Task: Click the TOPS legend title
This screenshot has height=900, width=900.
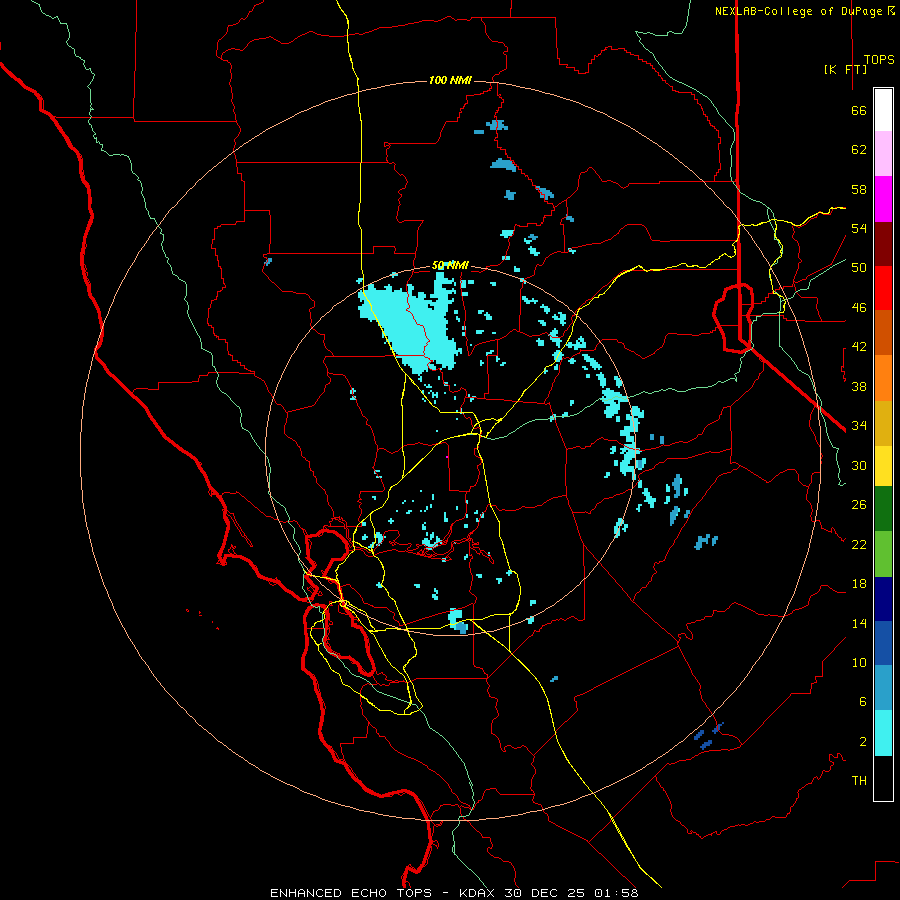Action: pos(879,60)
